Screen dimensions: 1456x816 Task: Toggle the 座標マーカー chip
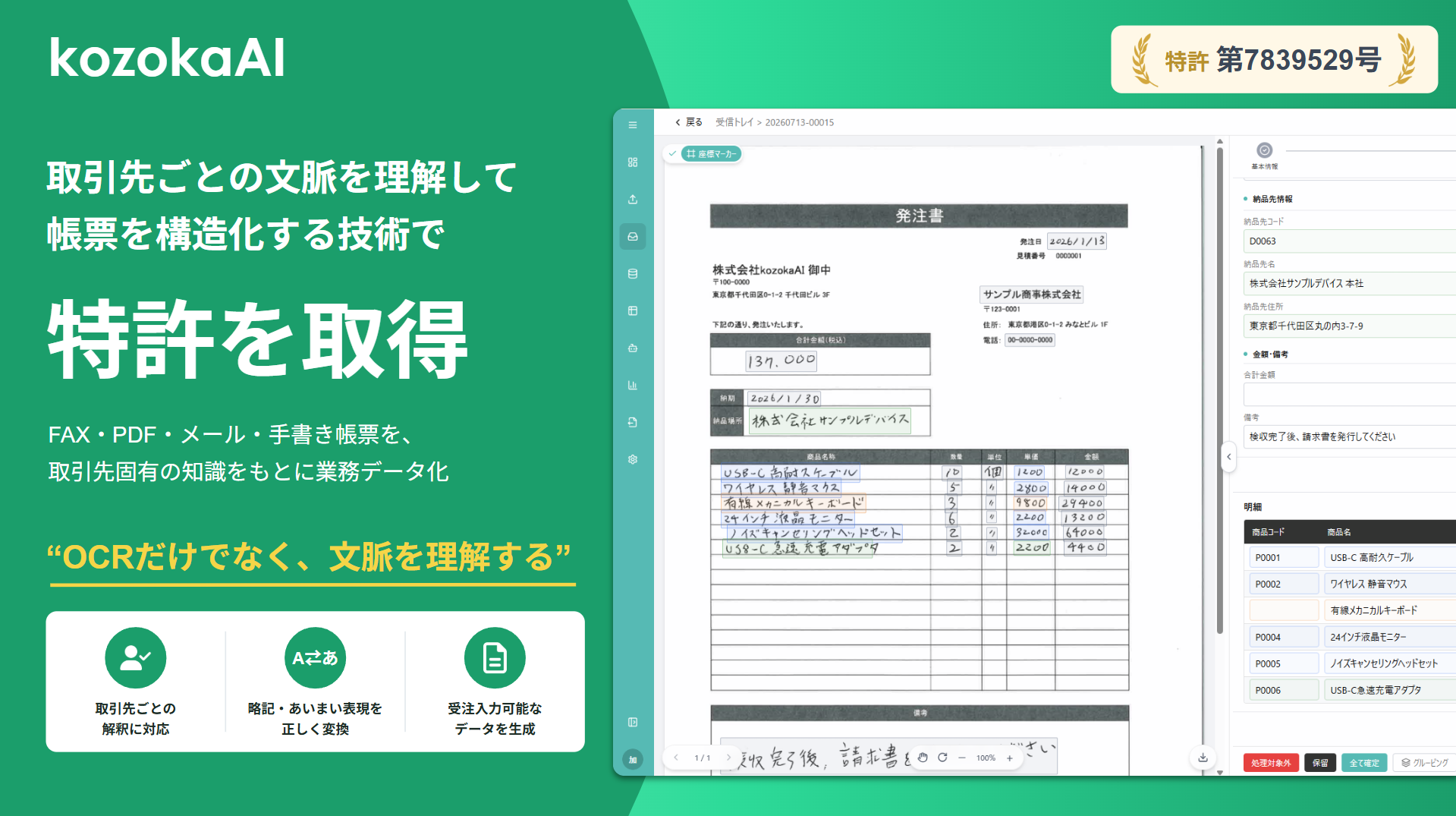(x=711, y=154)
